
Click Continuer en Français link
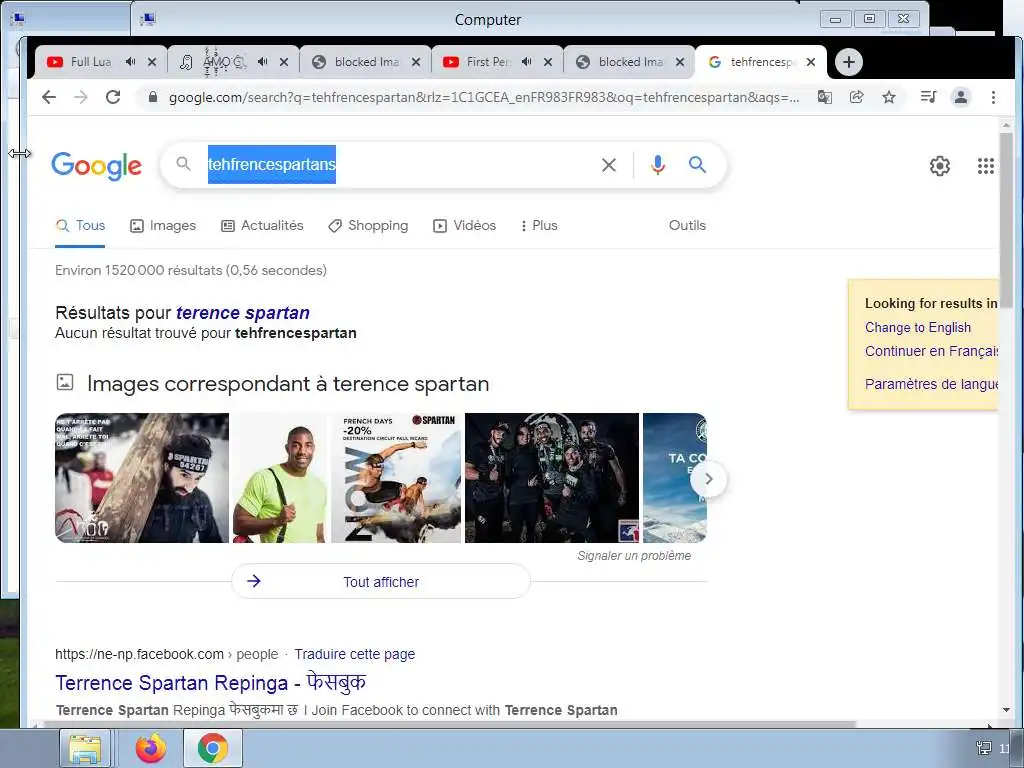tap(931, 351)
